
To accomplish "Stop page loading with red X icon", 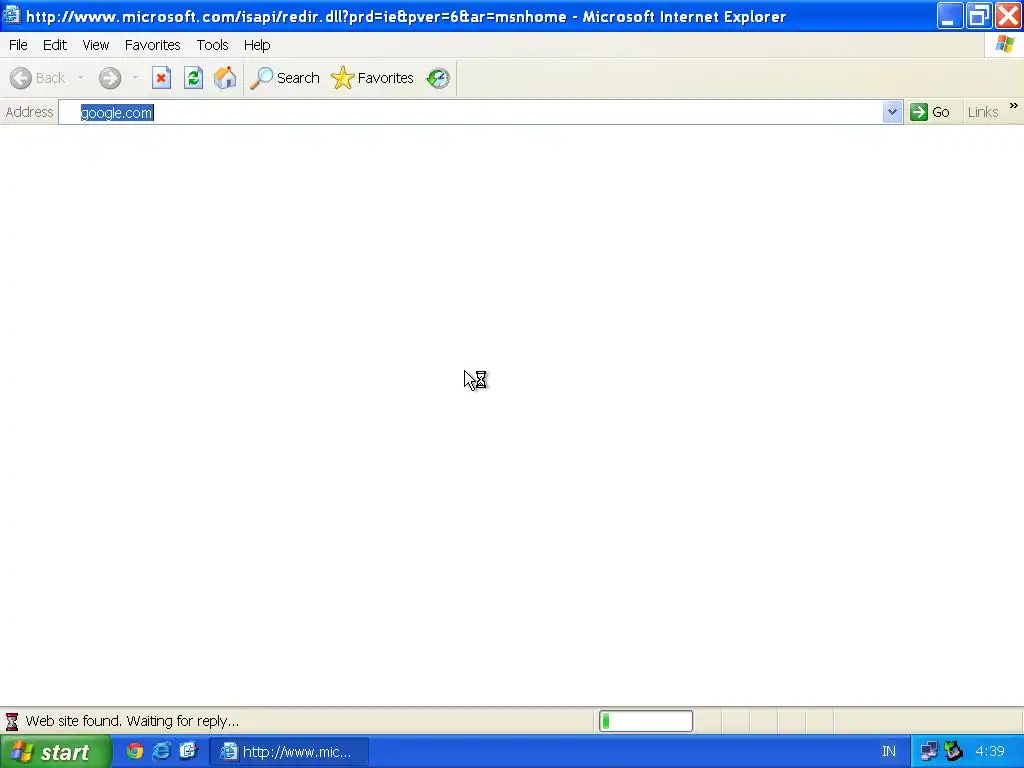I will click(x=161, y=78).
